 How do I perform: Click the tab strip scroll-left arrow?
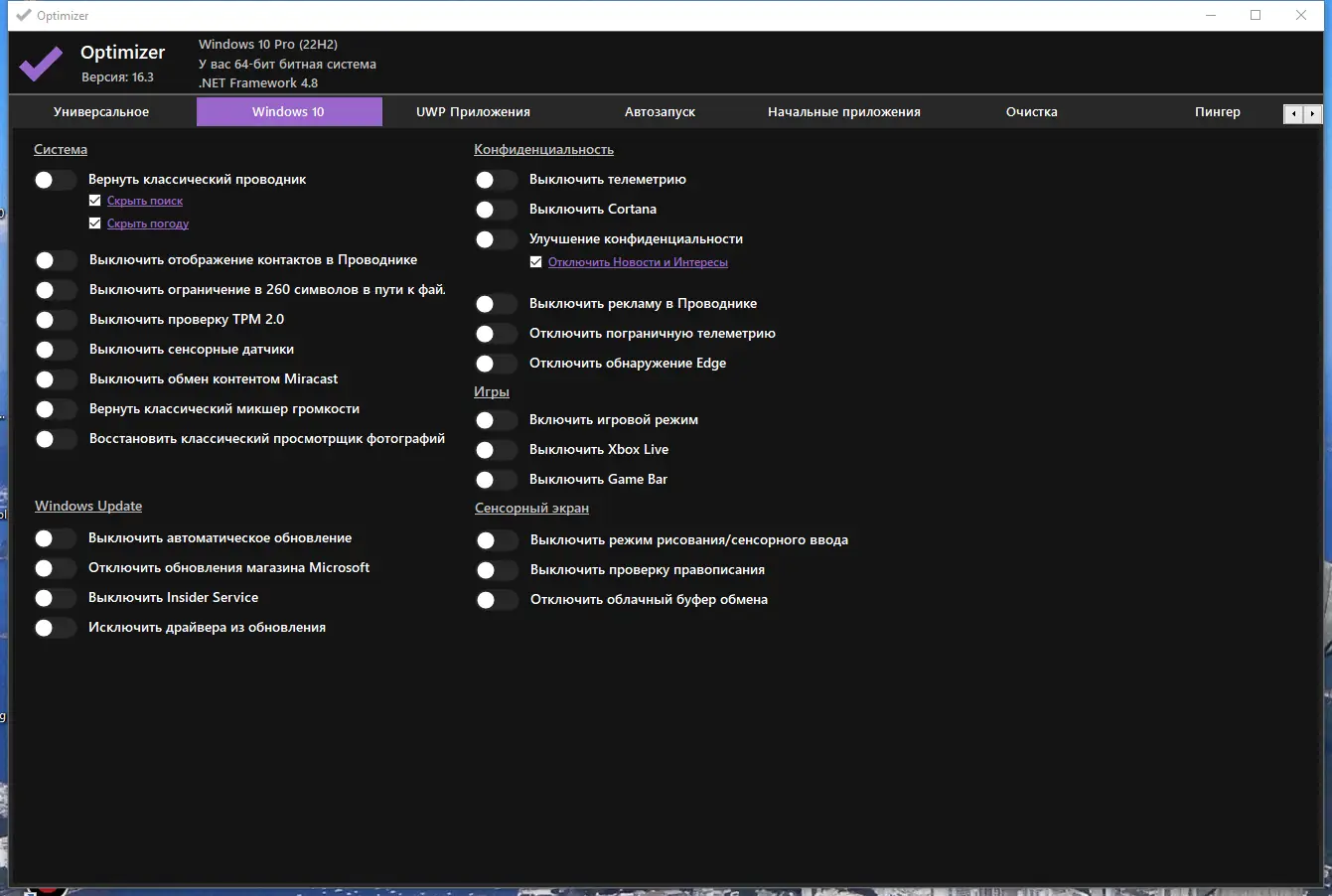[x=1293, y=114]
